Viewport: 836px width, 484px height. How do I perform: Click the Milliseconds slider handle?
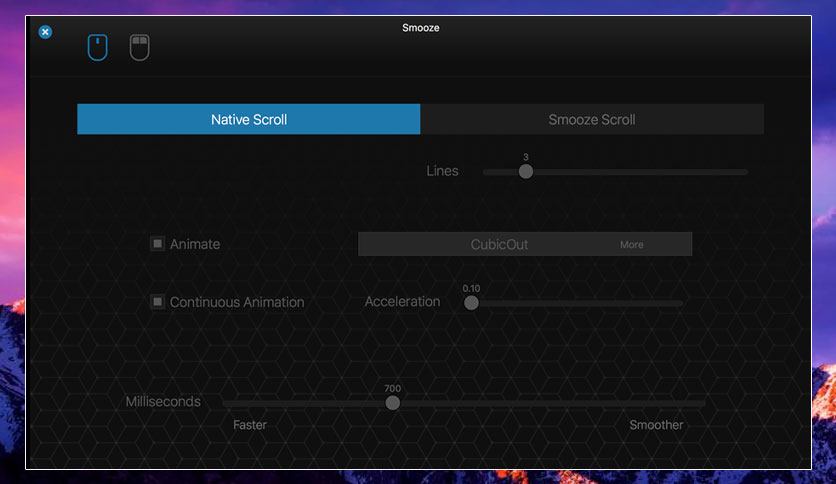[x=392, y=403]
